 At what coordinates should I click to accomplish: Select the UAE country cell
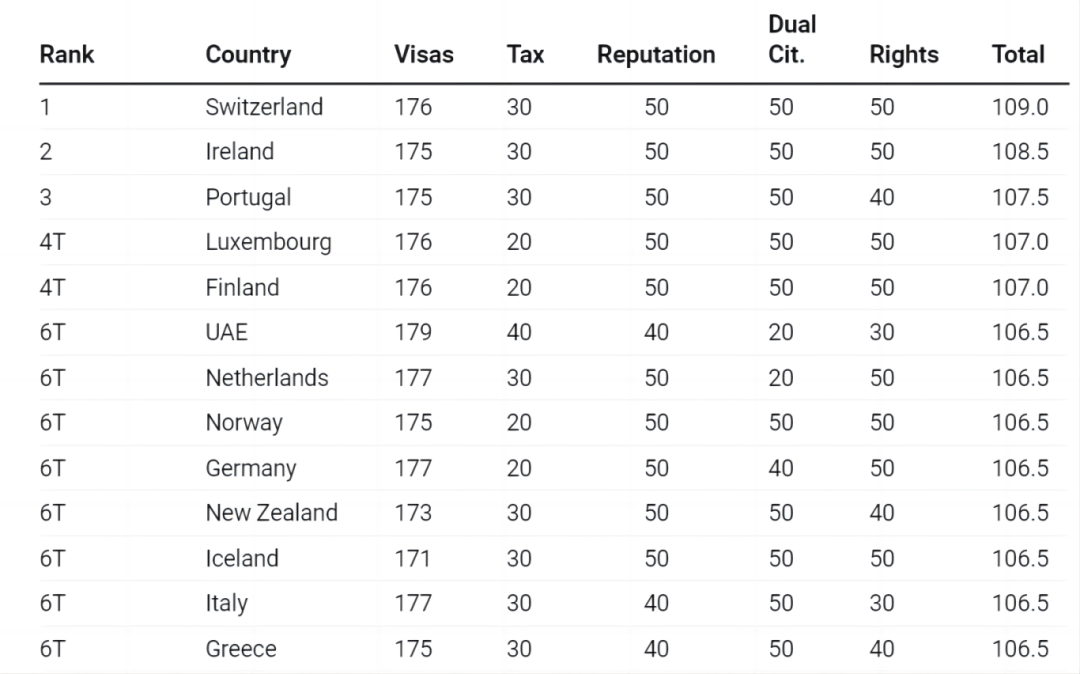pyautogui.click(x=227, y=333)
